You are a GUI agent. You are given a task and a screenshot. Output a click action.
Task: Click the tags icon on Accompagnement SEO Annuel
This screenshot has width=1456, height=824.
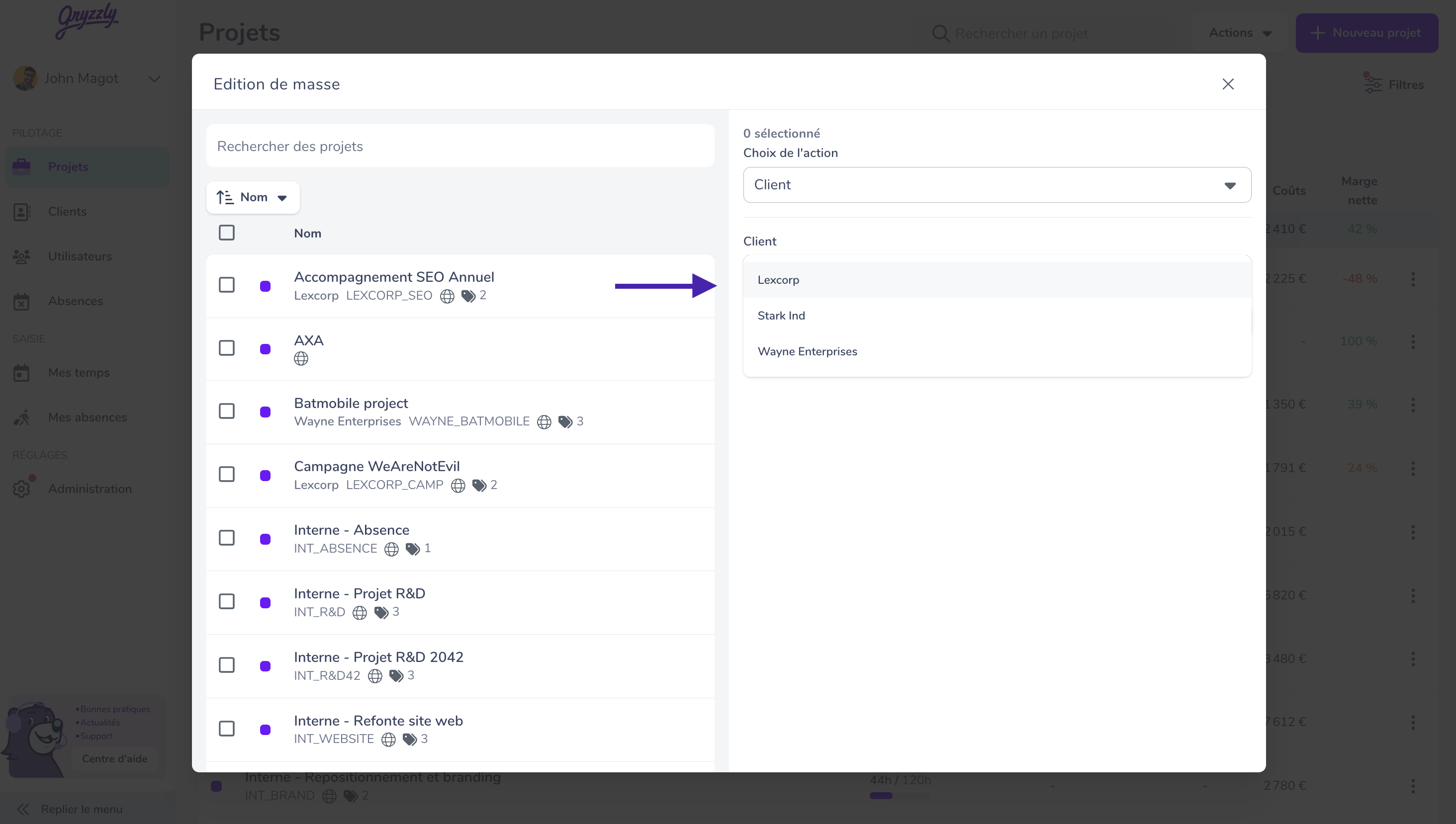point(468,296)
